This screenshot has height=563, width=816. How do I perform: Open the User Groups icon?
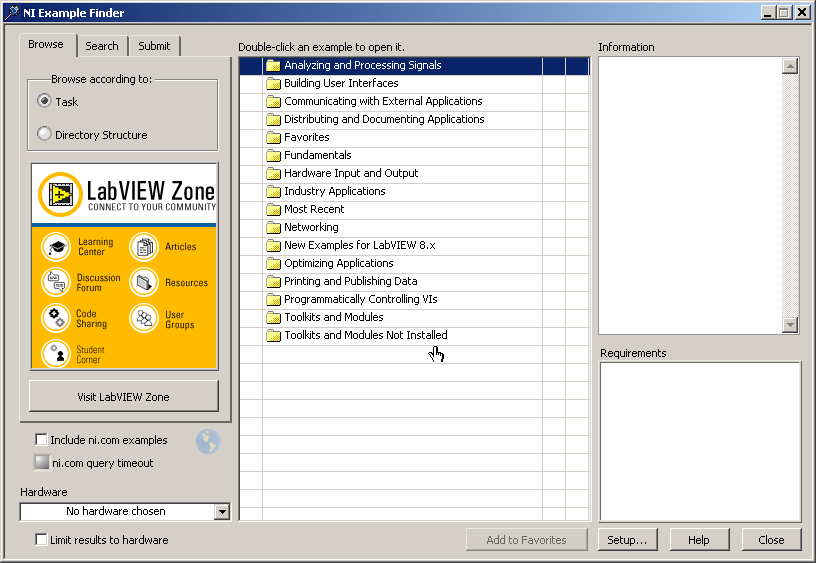coord(144,317)
